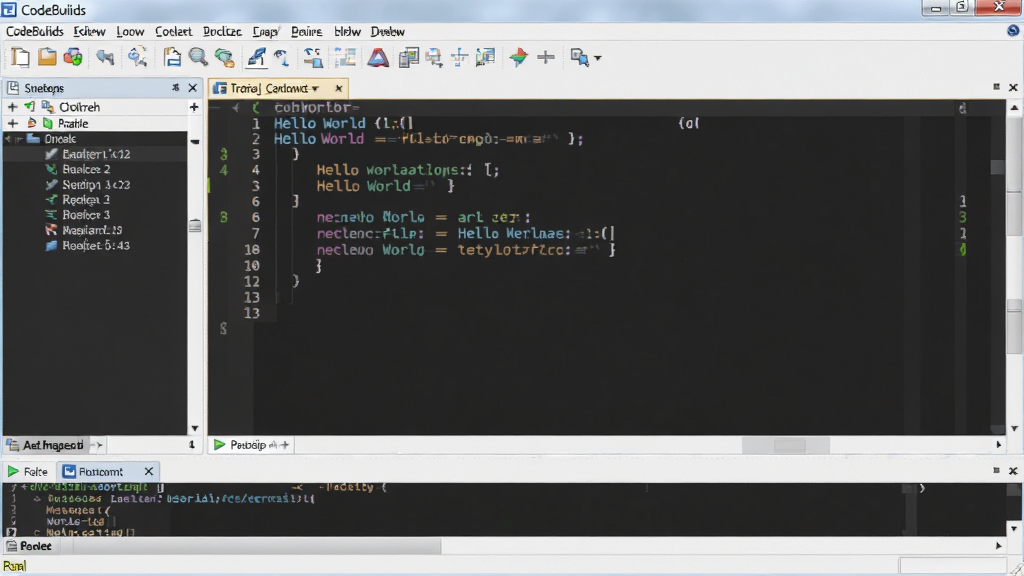
Task: Click the Ramal status bar text
Action: pyautogui.click(x=14, y=566)
